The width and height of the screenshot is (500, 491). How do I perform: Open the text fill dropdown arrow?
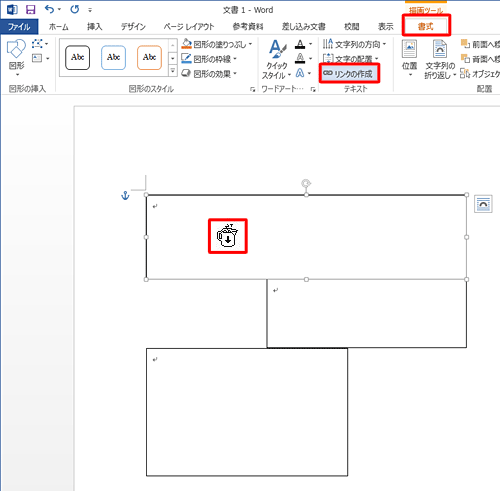coord(311,44)
